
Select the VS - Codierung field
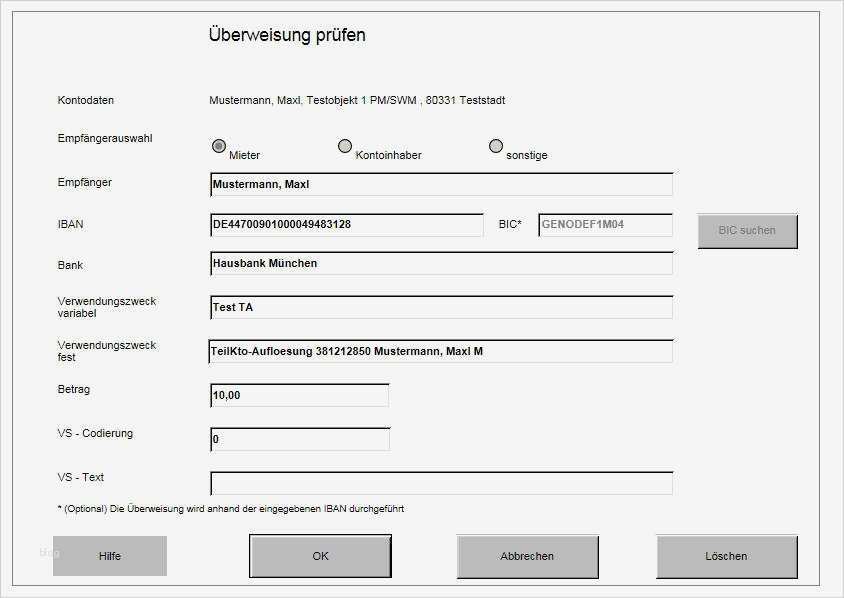pos(298,438)
